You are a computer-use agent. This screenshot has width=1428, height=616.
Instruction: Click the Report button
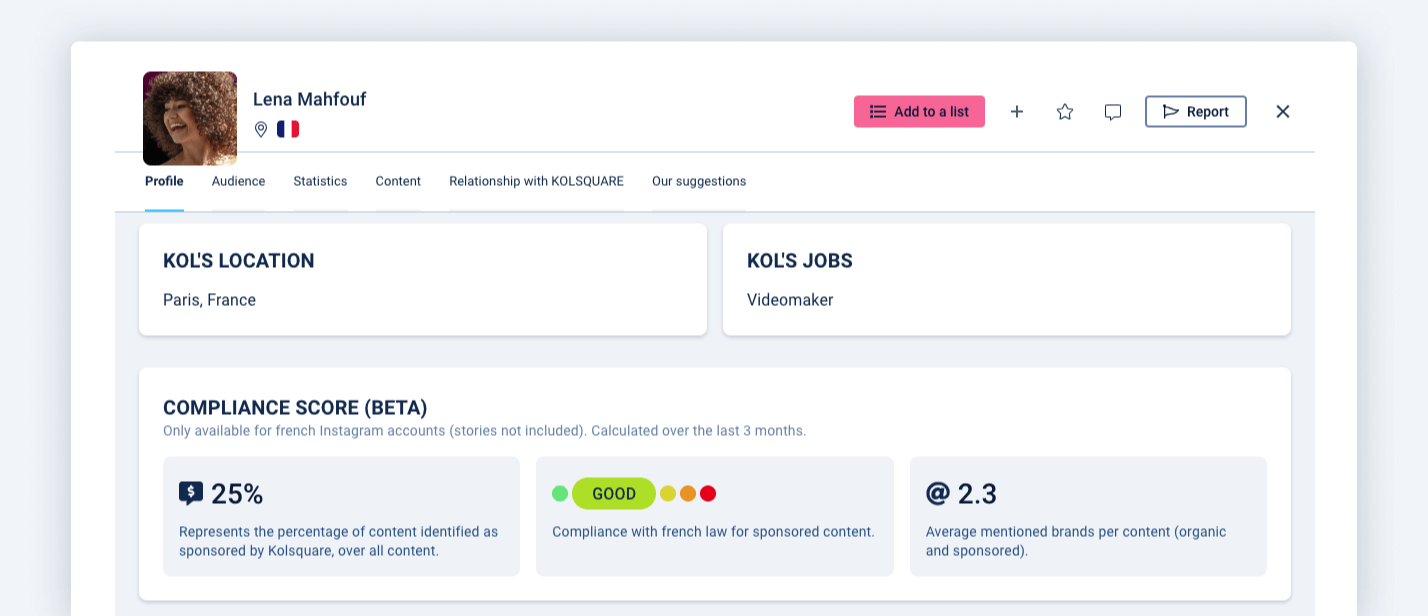click(x=1196, y=111)
